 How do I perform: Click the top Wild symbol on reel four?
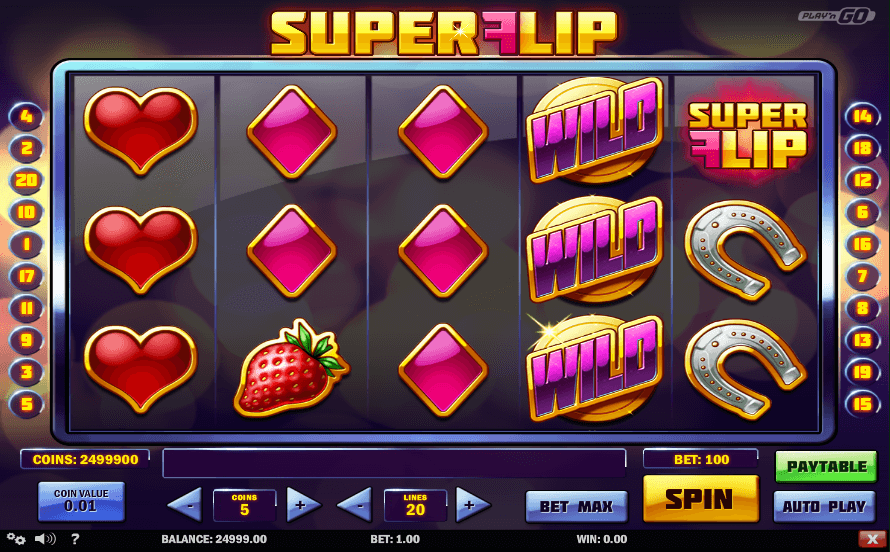[x=594, y=130]
